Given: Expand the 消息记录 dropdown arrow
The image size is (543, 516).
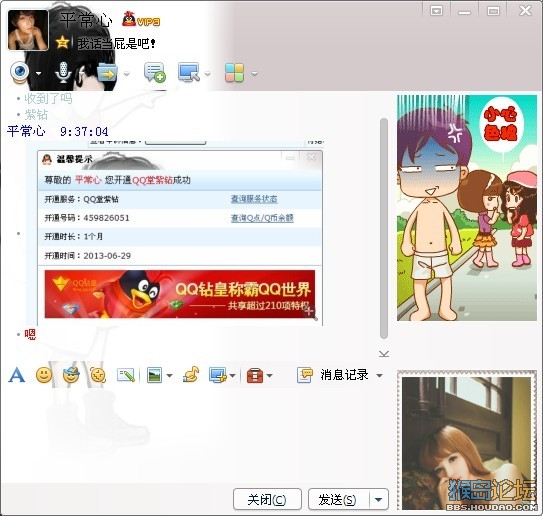Looking at the screenshot, I should (380, 375).
